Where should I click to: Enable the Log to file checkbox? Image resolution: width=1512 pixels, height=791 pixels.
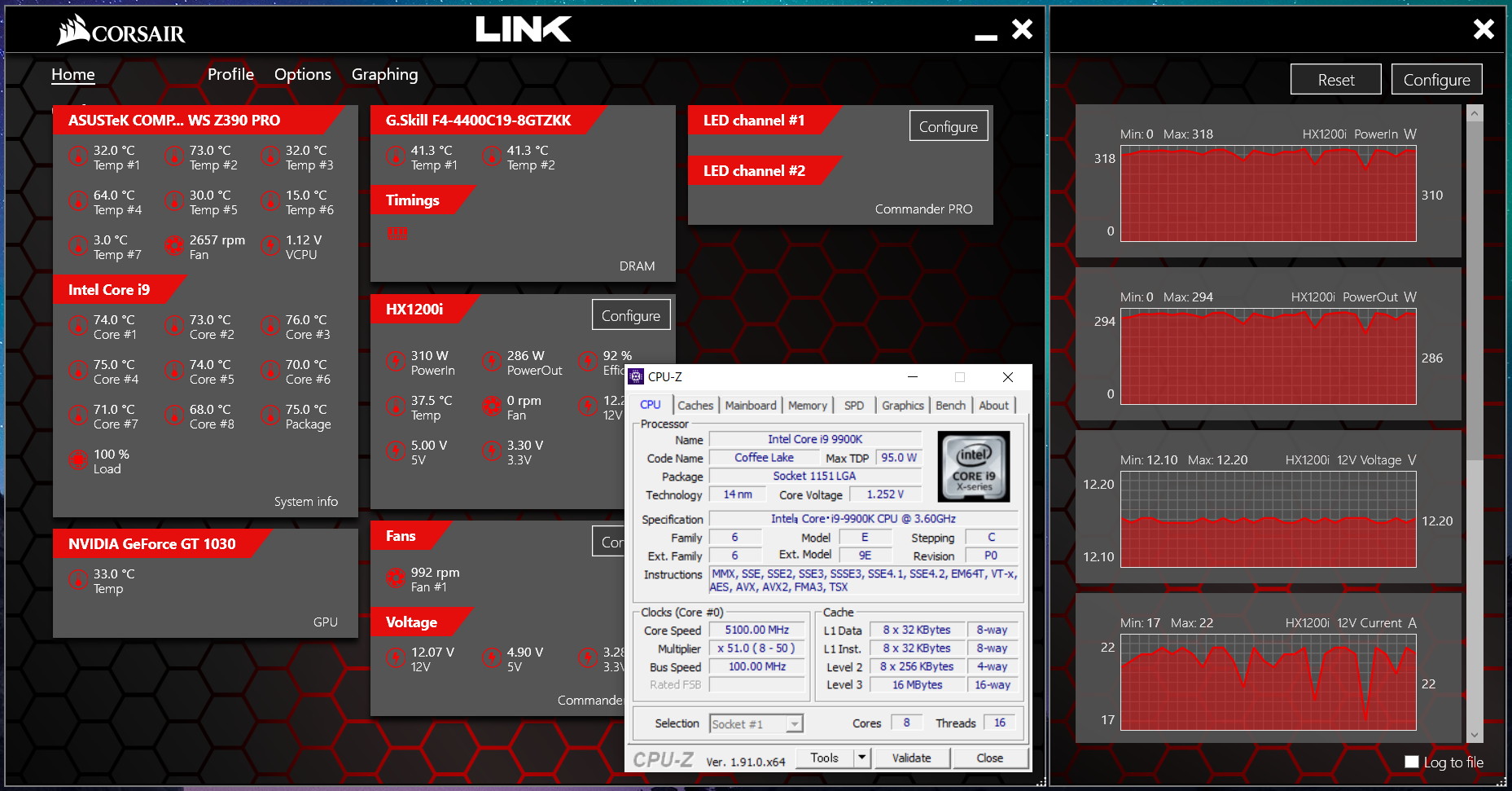pos(1412,762)
